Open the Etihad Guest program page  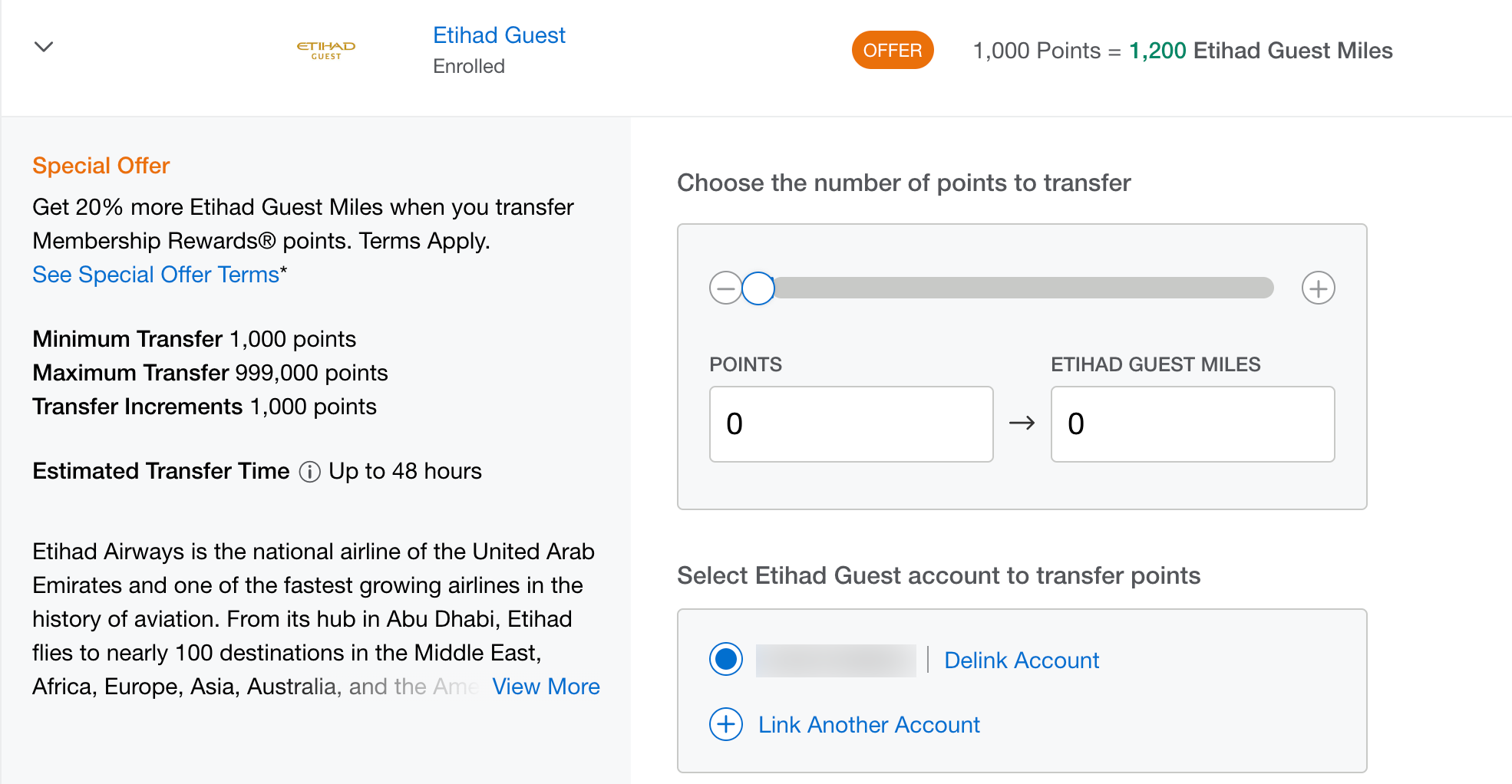coord(498,35)
